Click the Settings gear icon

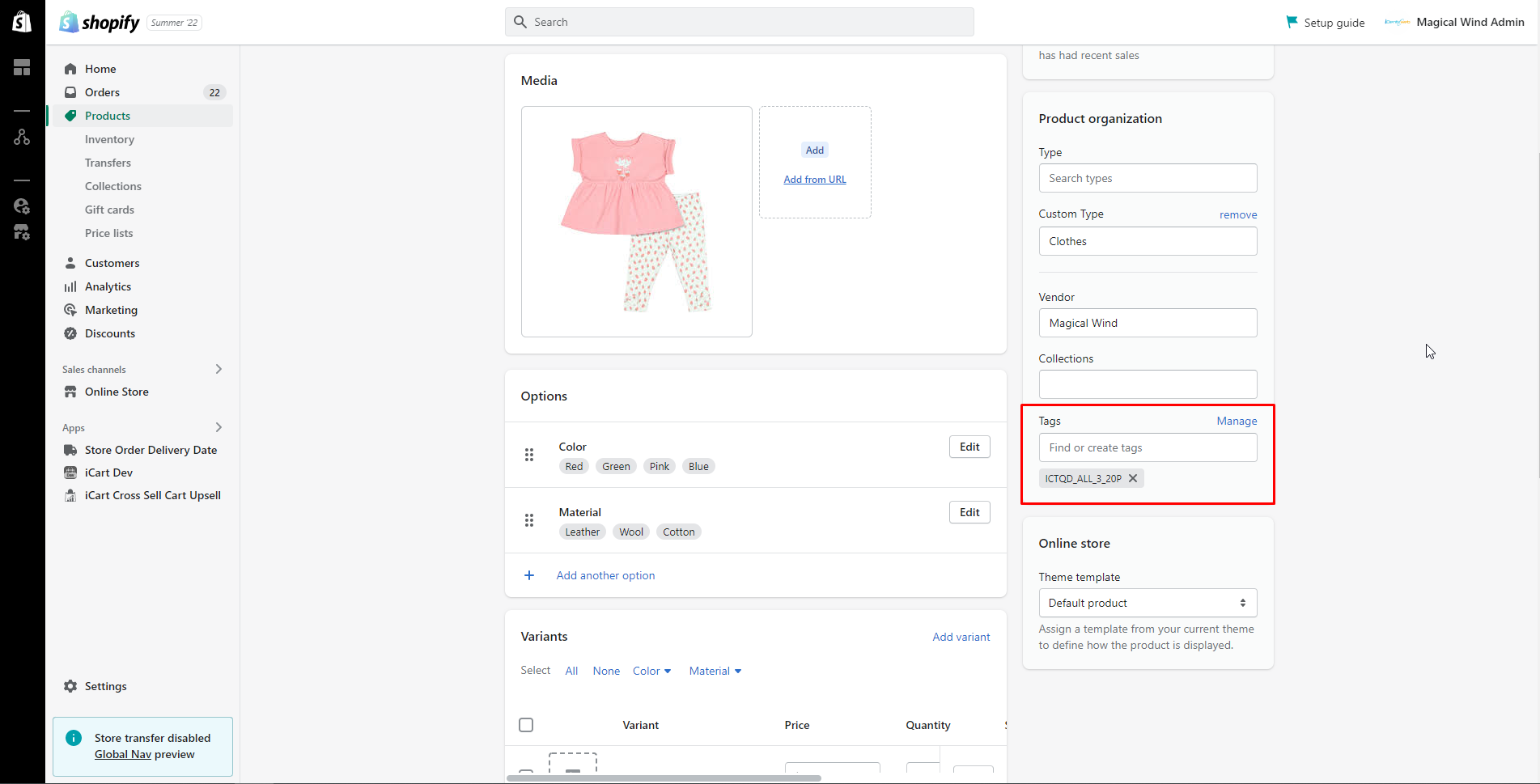point(70,686)
